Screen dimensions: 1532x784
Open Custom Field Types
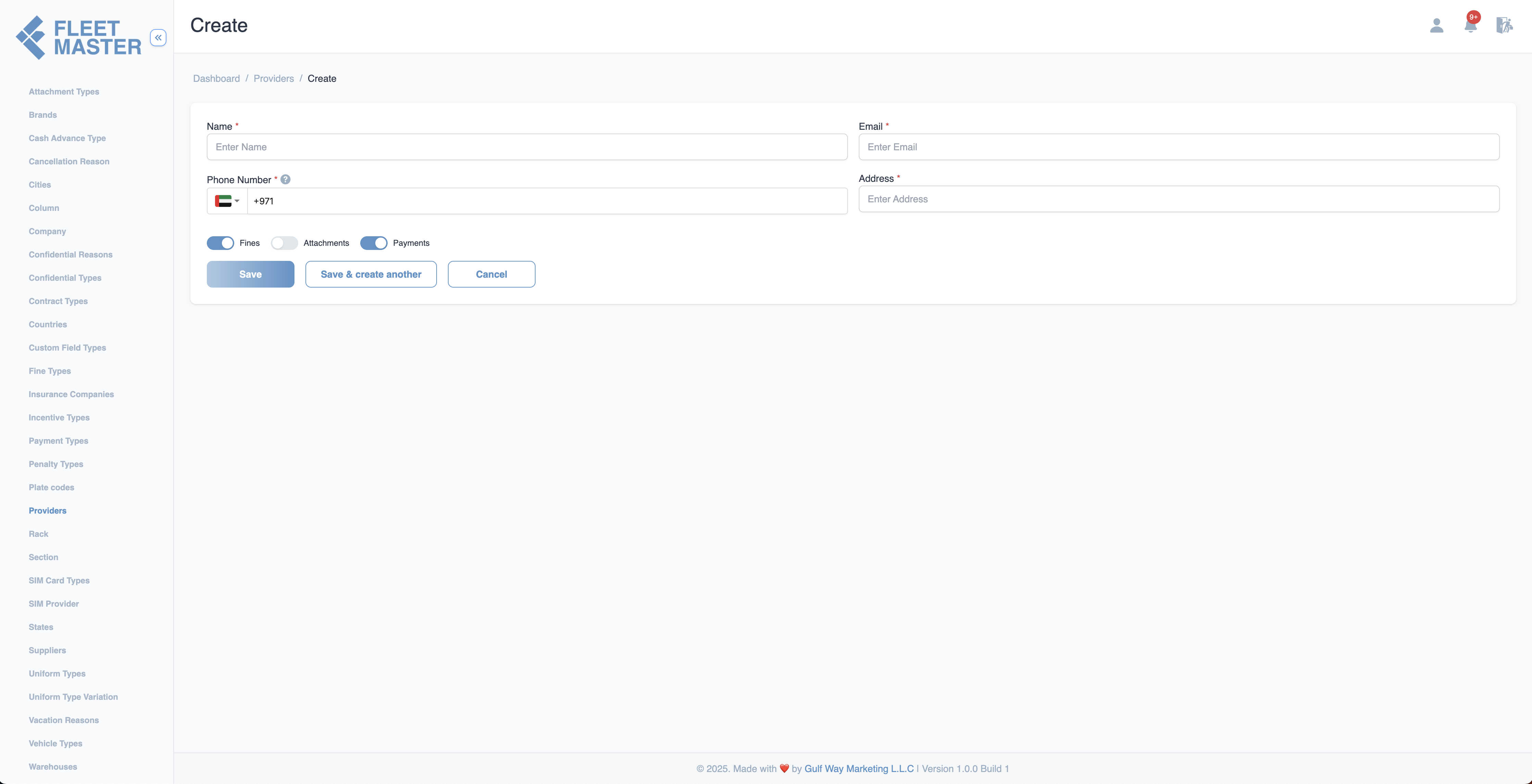pos(67,348)
